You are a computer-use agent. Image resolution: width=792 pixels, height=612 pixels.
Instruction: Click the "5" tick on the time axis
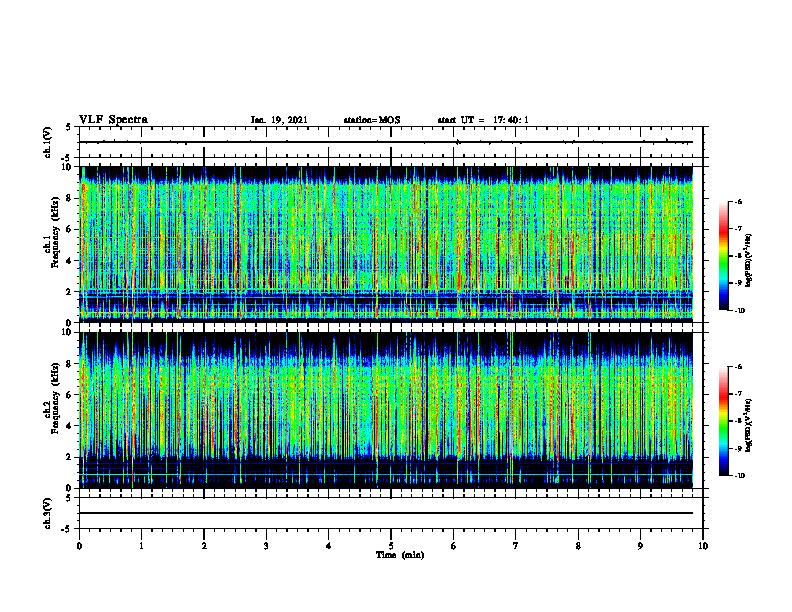click(x=391, y=546)
